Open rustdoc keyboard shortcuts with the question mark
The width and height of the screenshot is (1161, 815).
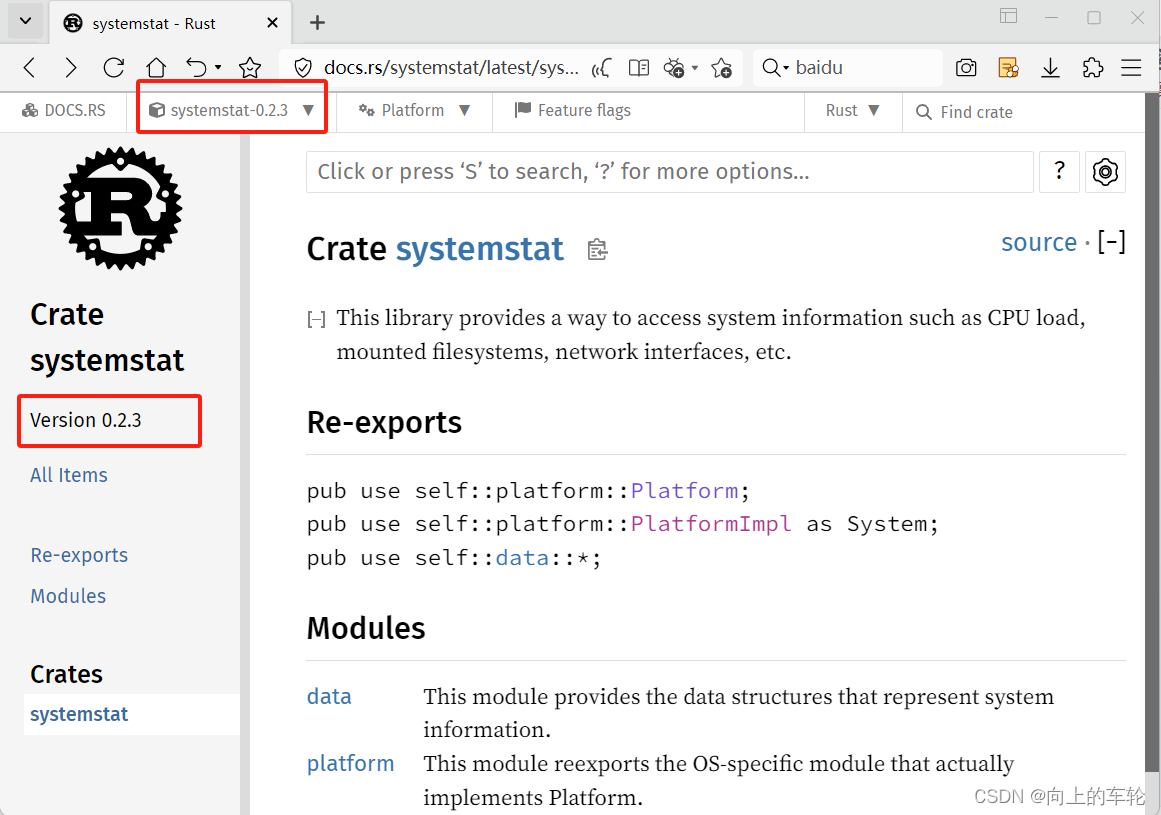tap(1059, 172)
